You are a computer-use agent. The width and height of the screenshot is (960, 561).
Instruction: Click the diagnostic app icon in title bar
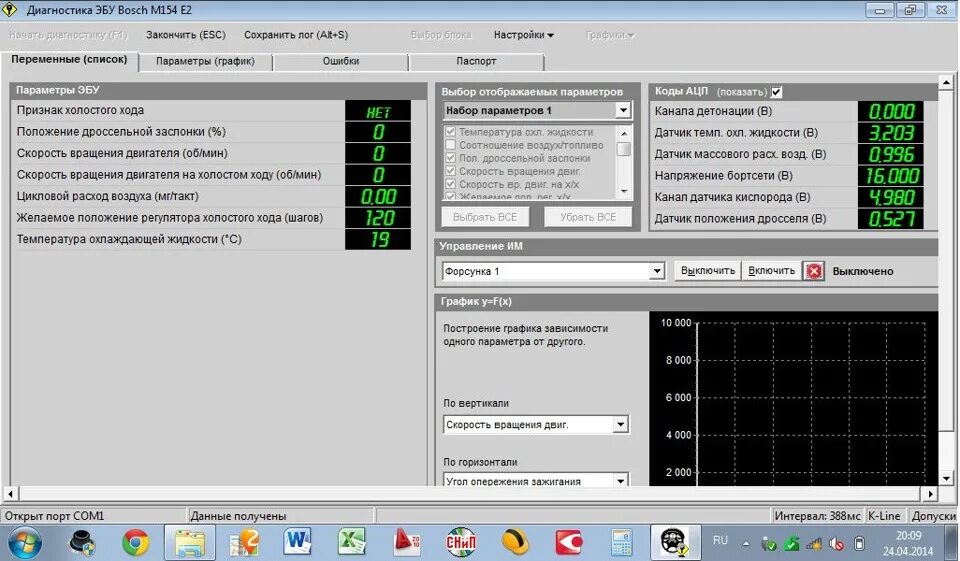(9, 9)
